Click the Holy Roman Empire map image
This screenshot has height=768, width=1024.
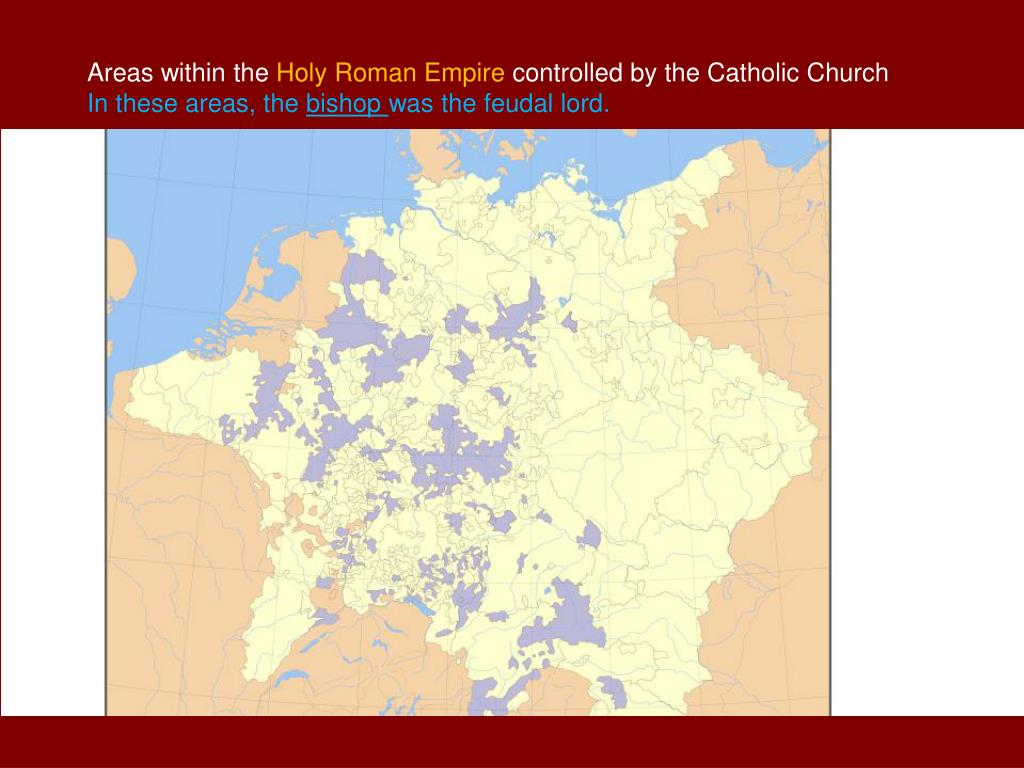[468, 423]
